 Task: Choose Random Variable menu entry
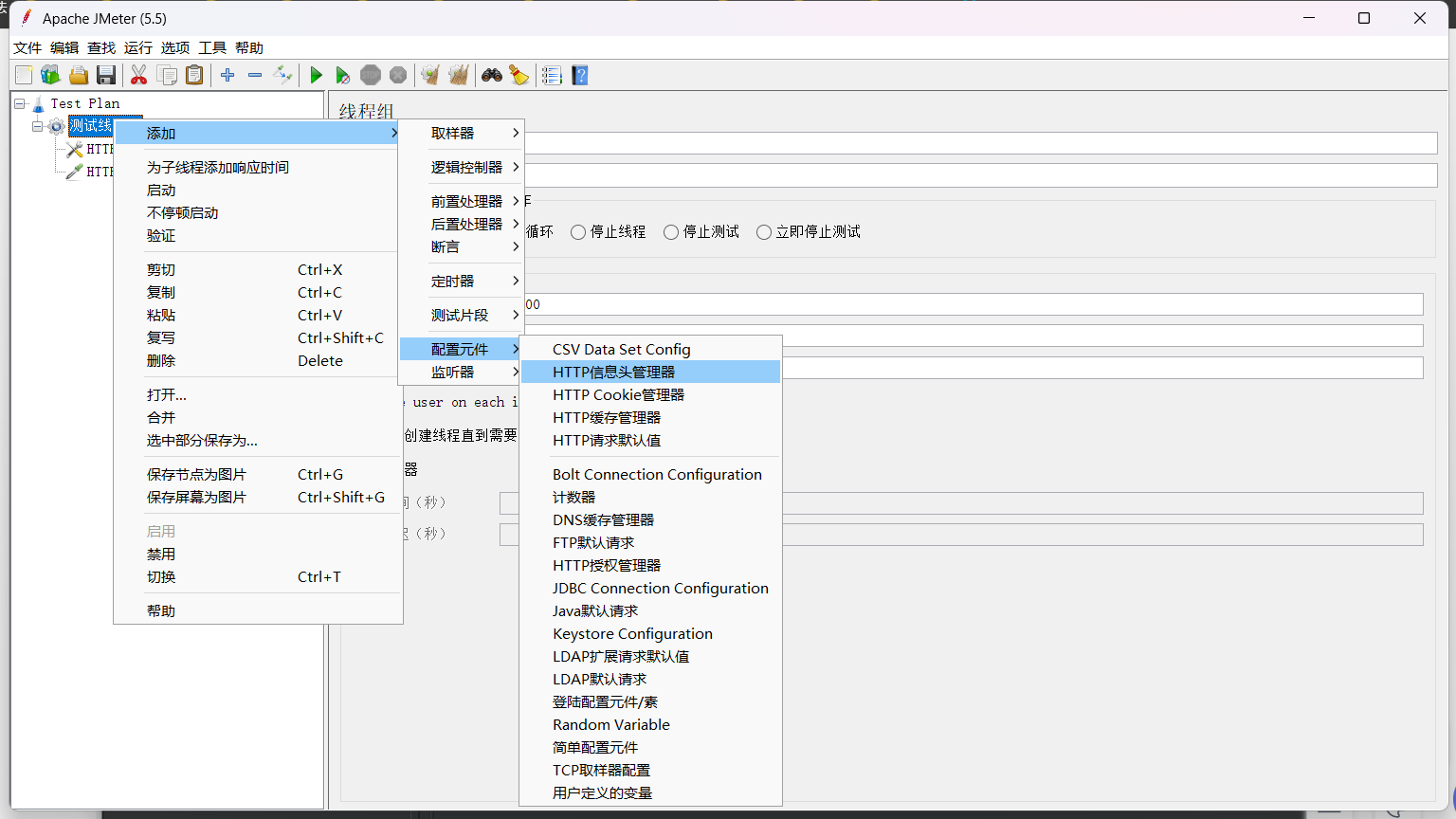[x=651, y=725]
